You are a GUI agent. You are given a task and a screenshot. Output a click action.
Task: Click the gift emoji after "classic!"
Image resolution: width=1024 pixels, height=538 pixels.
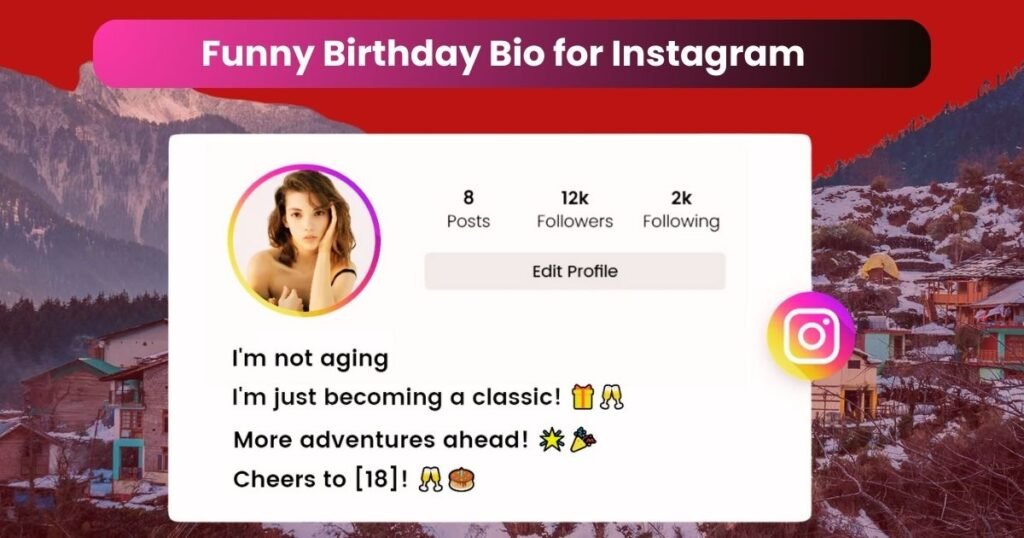[583, 397]
